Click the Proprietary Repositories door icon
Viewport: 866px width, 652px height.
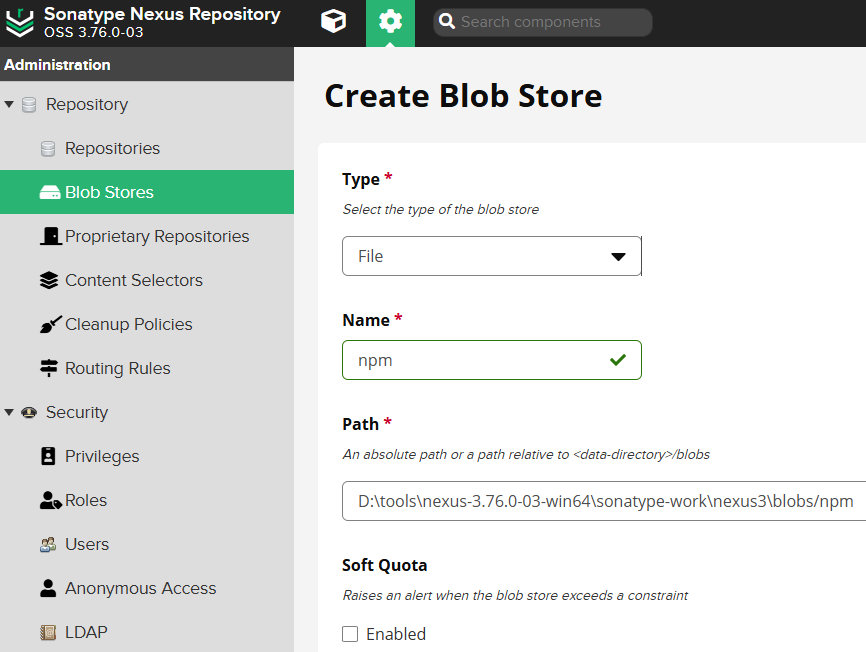pos(51,236)
